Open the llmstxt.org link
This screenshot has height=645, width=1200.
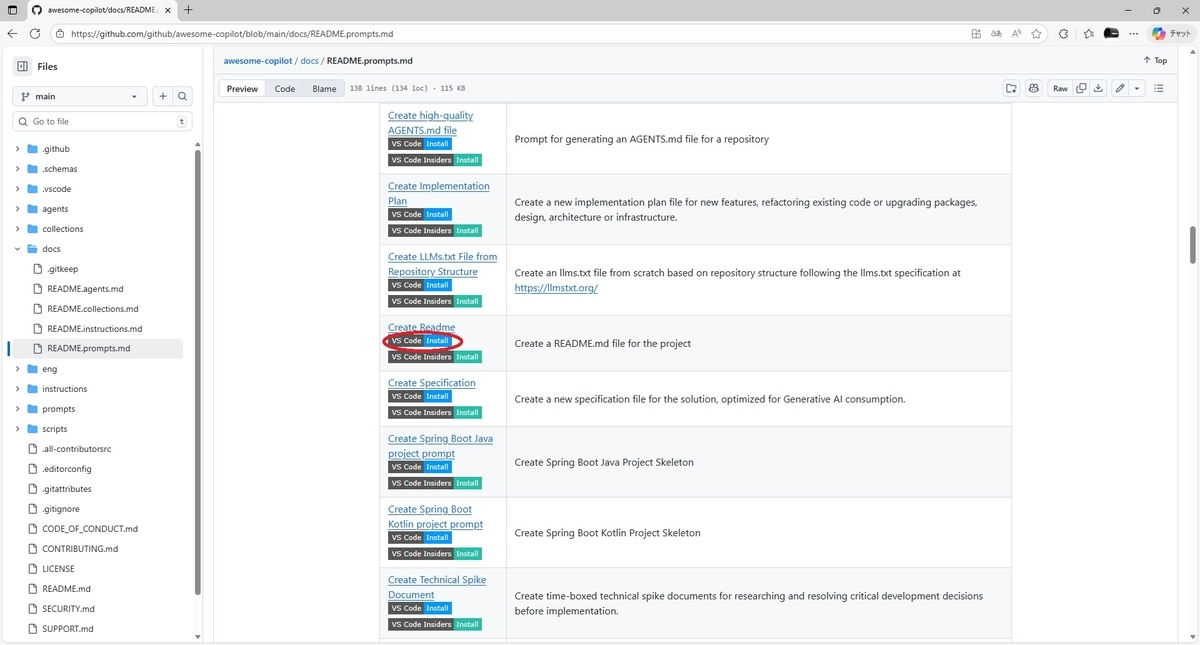pos(556,287)
